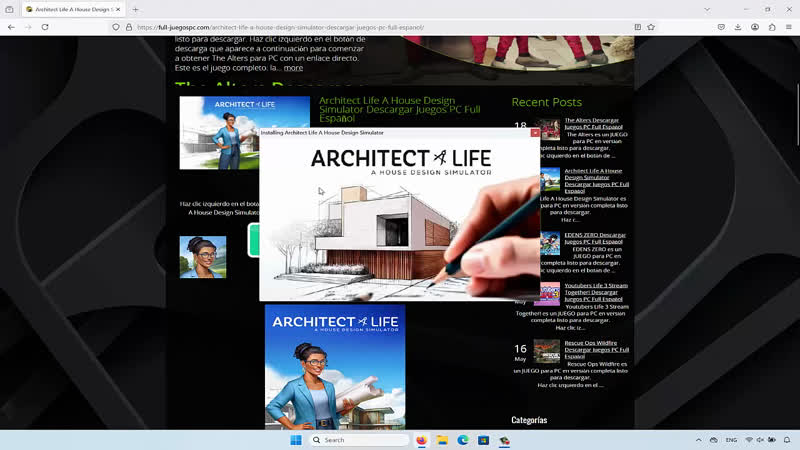
Task: Open the Firefox downloads panel
Action: click(x=738, y=27)
